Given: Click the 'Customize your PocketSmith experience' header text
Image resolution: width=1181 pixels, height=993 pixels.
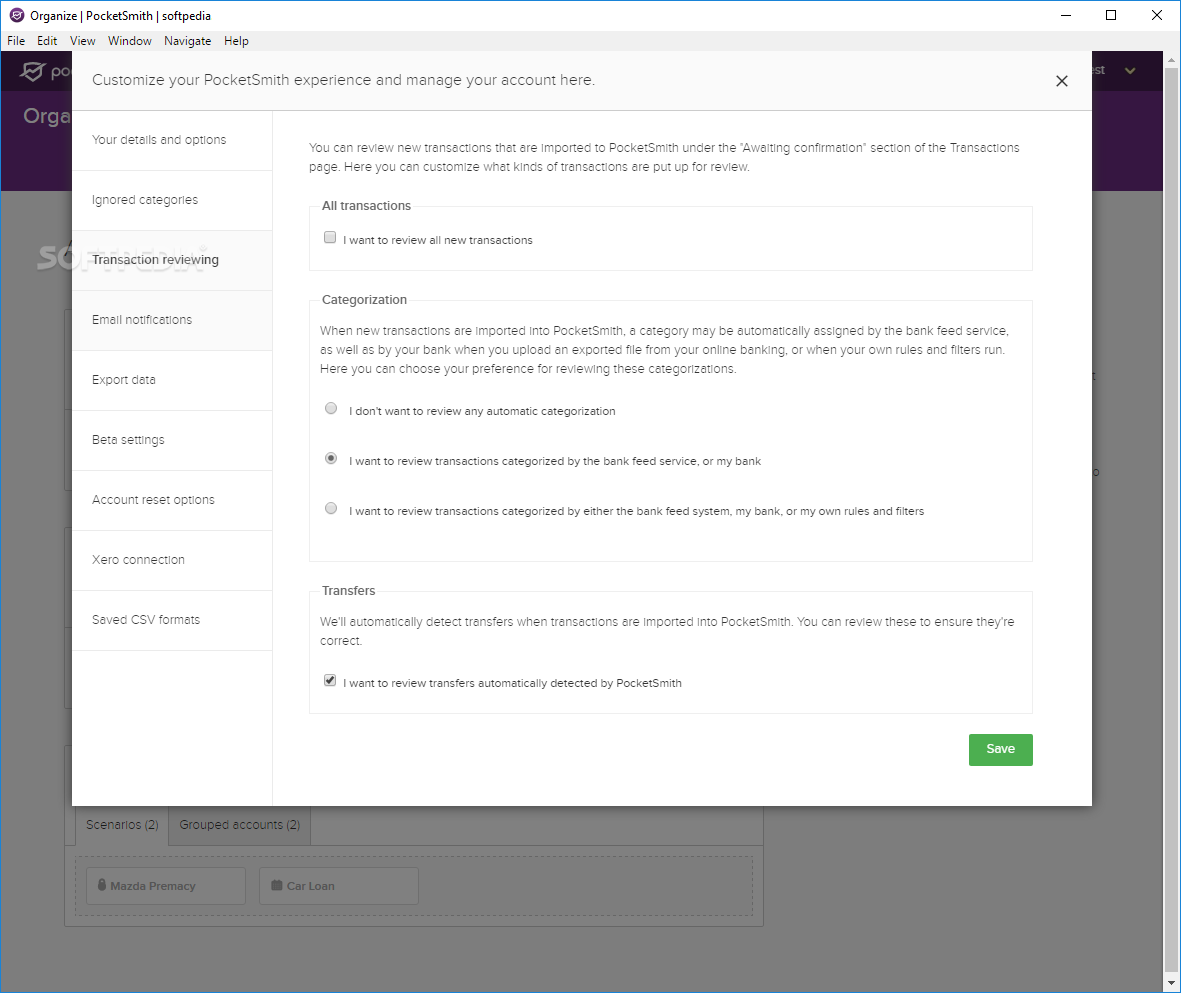Looking at the screenshot, I should click(343, 80).
